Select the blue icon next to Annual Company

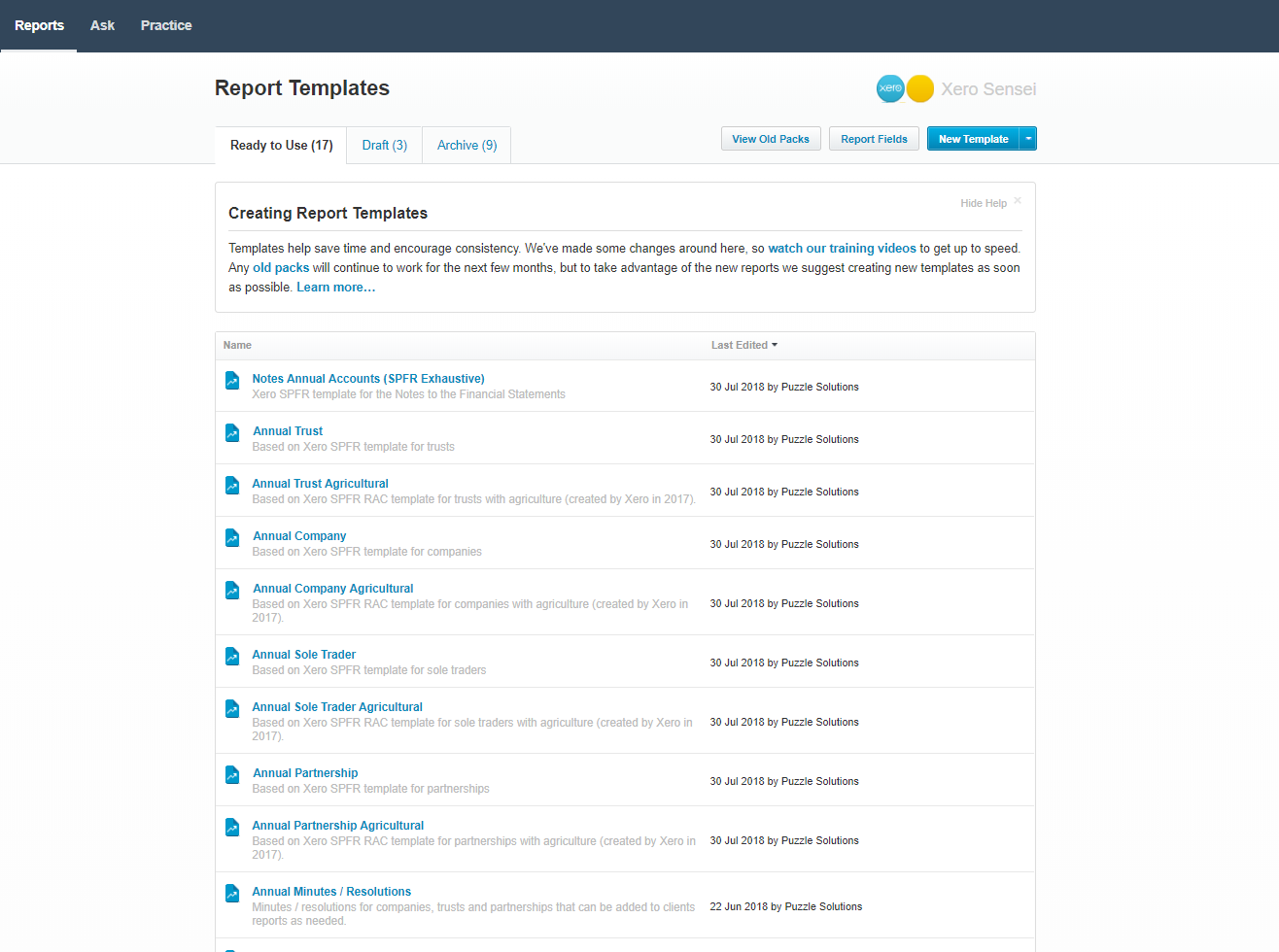(x=231, y=537)
